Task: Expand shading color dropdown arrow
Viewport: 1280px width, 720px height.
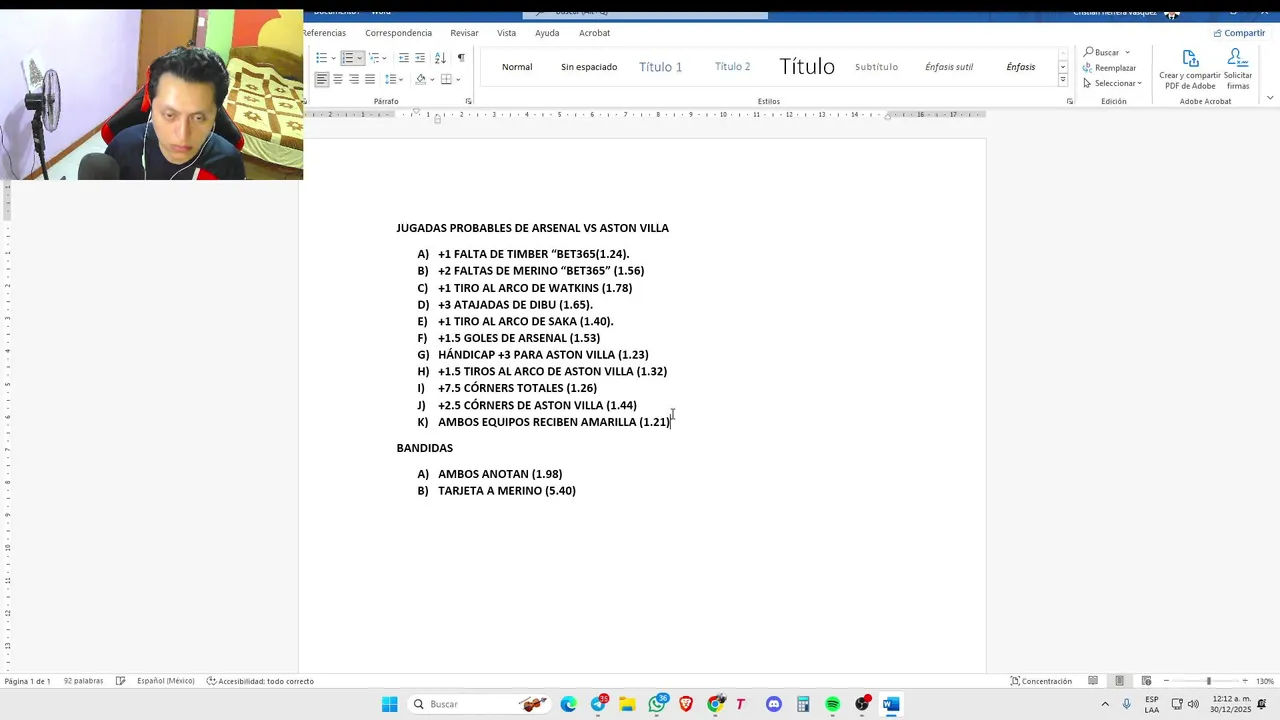Action: click(432, 79)
